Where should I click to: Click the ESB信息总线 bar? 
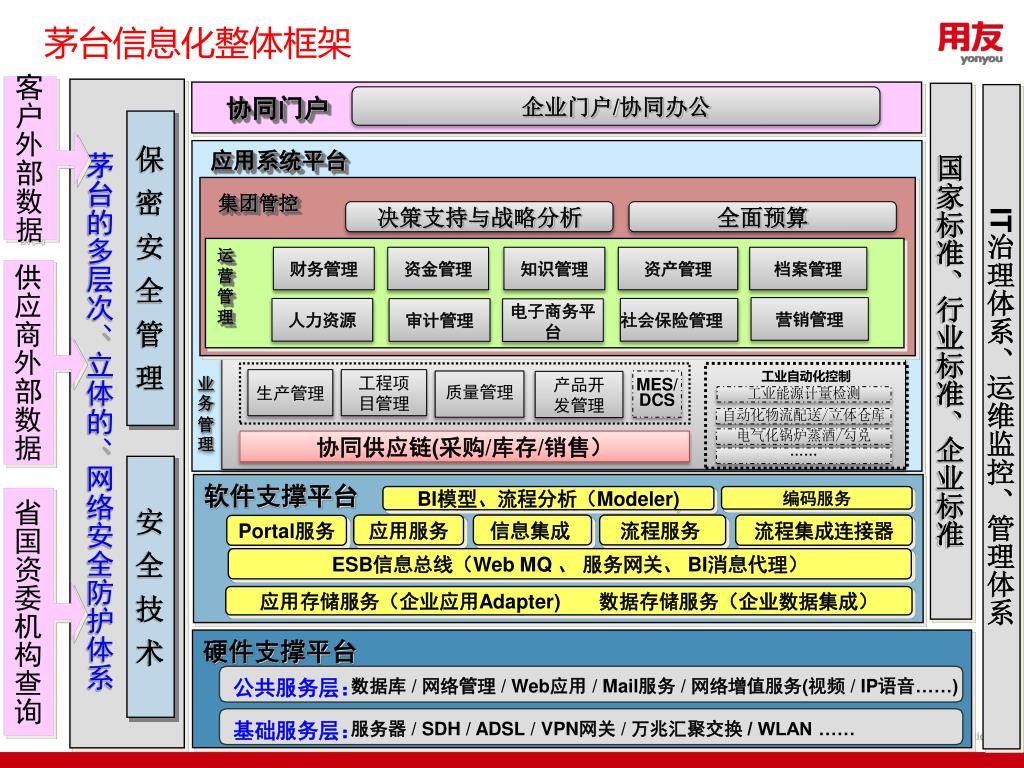pos(569,564)
